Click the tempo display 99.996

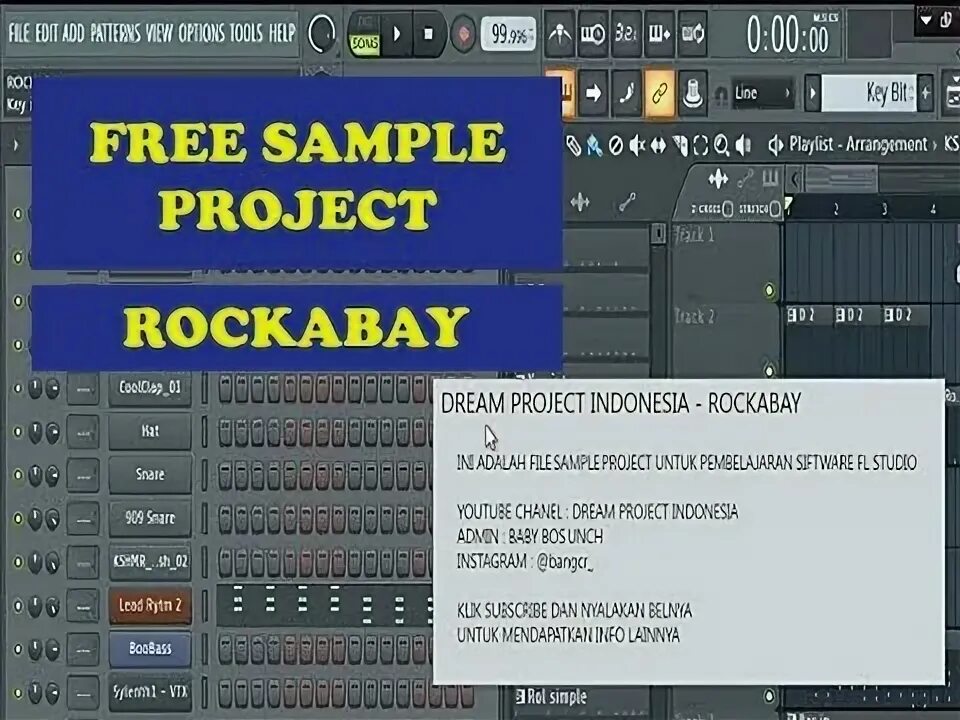click(x=508, y=34)
